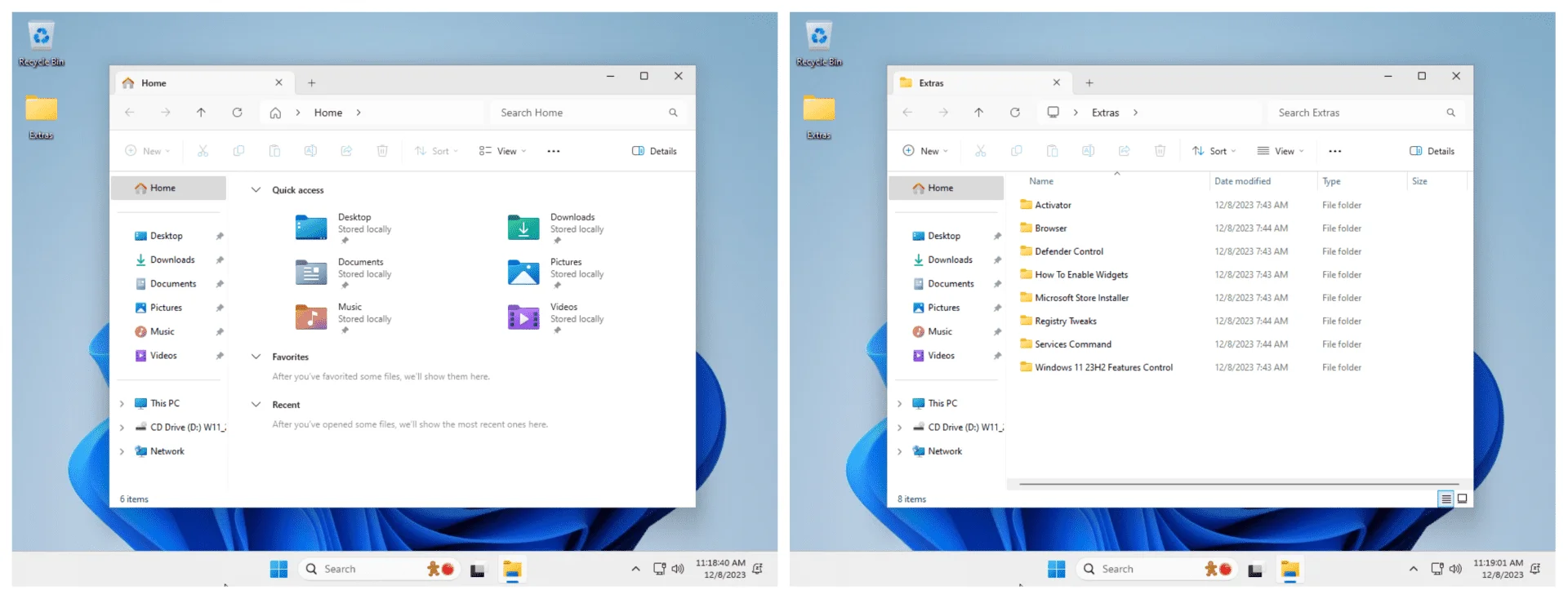The image size is (1568, 599).
Task: Open the New dropdown in the Extras toolbar
Action: (925, 151)
